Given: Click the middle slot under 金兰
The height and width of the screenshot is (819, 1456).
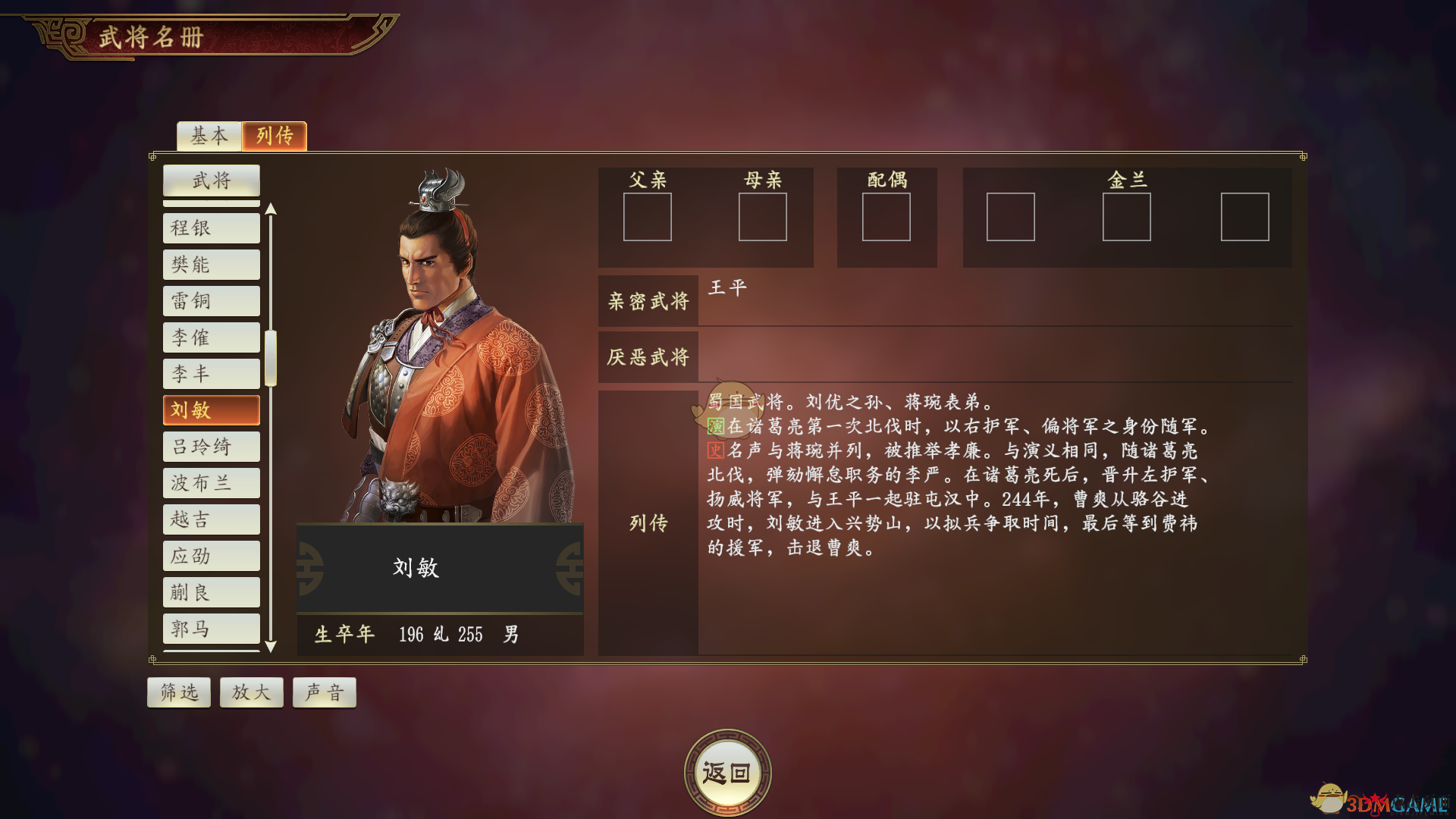Looking at the screenshot, I should (1126, 217).
